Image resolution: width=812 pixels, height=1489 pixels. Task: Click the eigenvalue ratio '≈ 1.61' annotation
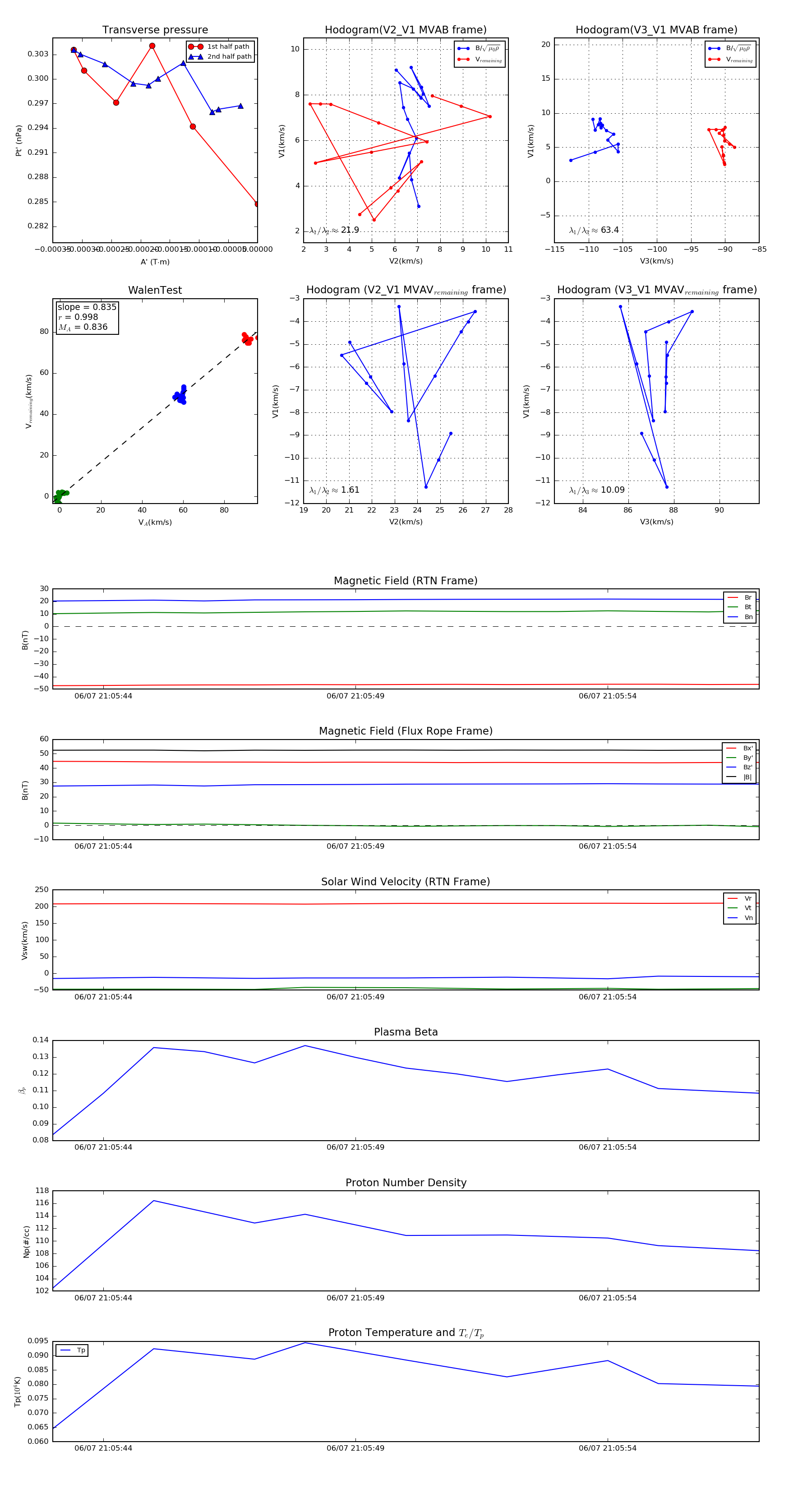334,490
